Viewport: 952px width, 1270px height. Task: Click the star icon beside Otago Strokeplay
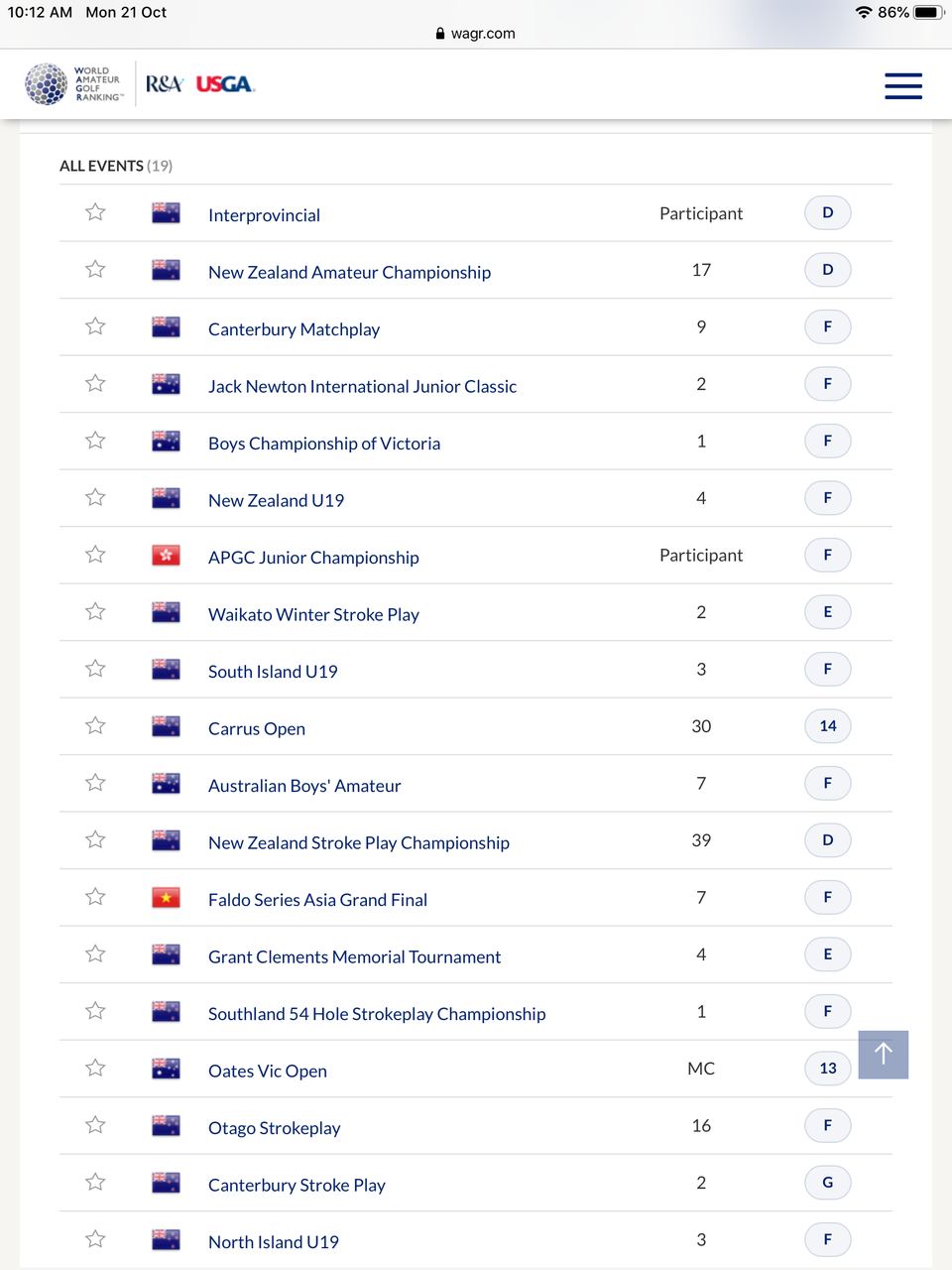[95, 1125]
